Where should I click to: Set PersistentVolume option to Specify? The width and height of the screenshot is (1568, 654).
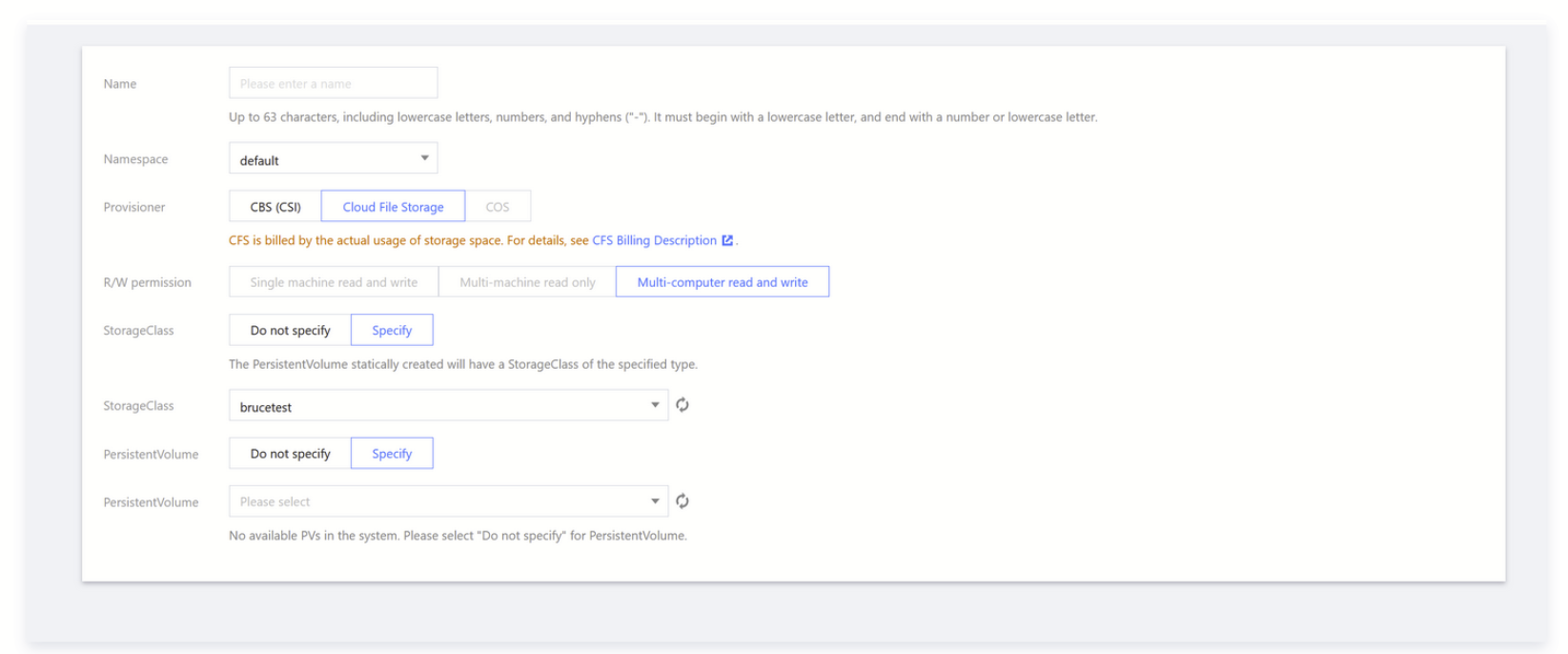click(392, 454)
